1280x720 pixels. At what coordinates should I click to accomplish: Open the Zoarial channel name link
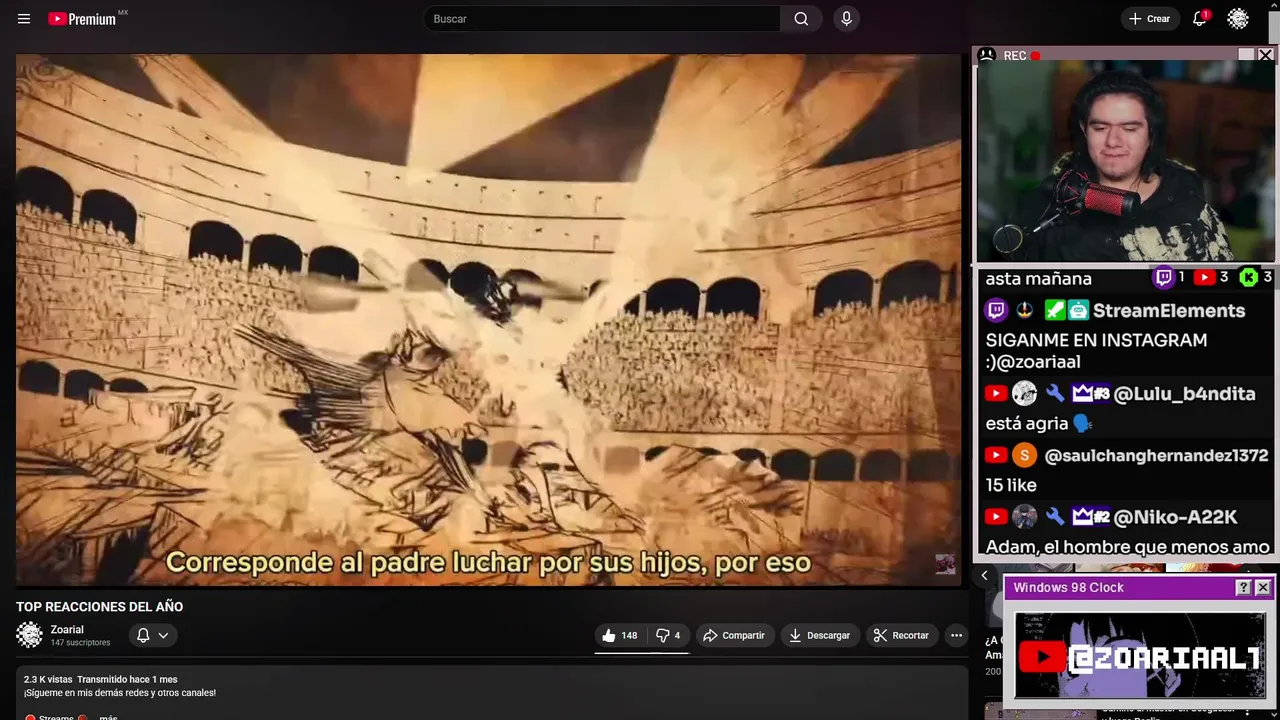[67, 630]
